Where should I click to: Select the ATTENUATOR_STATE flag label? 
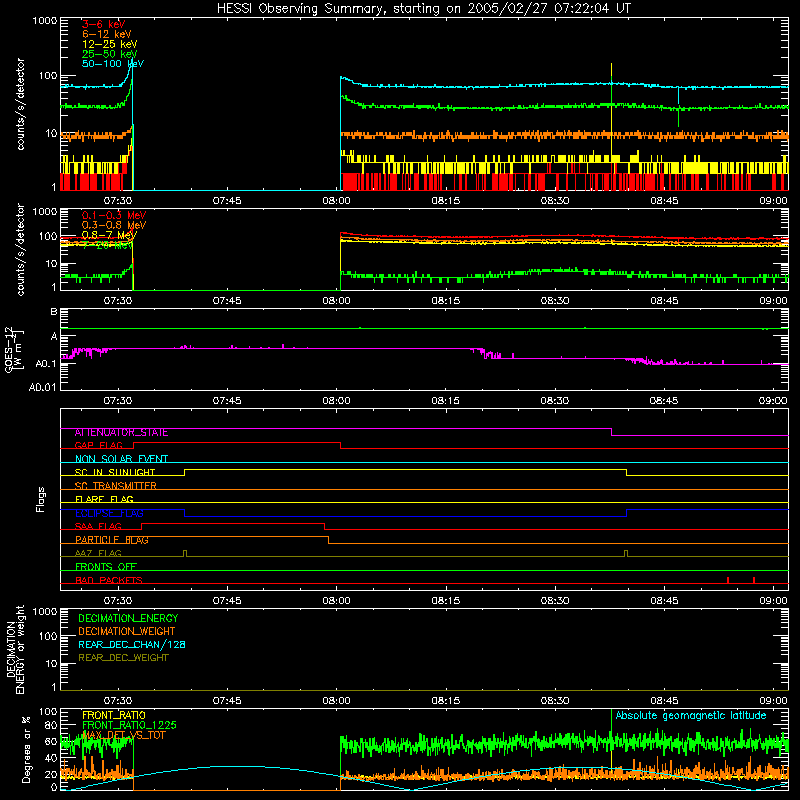(121, 433)
